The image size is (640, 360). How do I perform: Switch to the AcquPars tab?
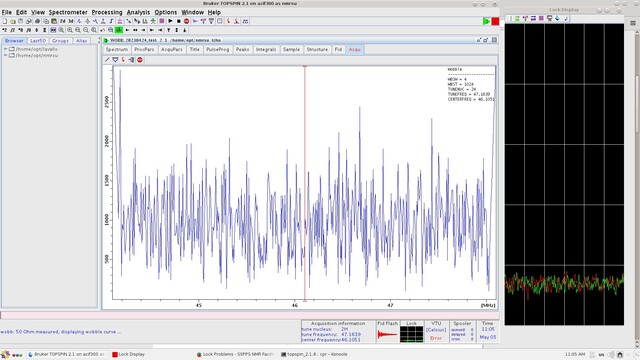(x=171, y=49)
